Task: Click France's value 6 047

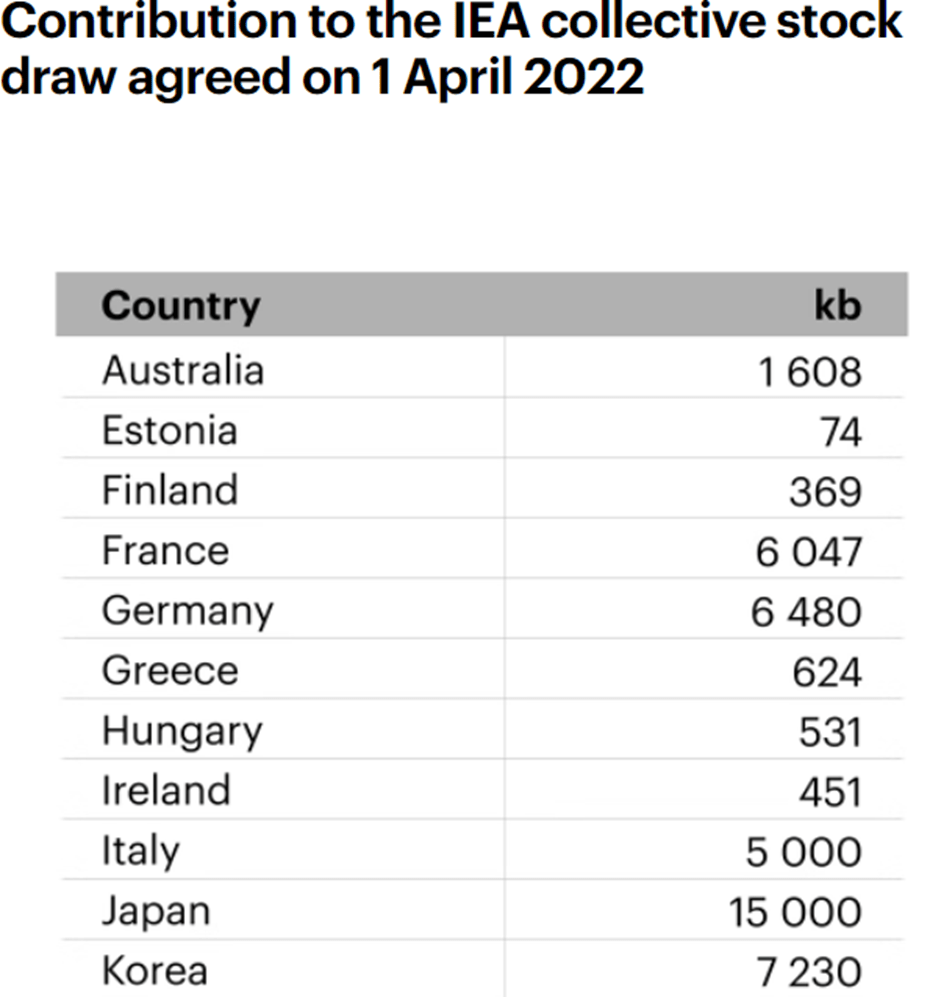Action: [x=807, y=552]
